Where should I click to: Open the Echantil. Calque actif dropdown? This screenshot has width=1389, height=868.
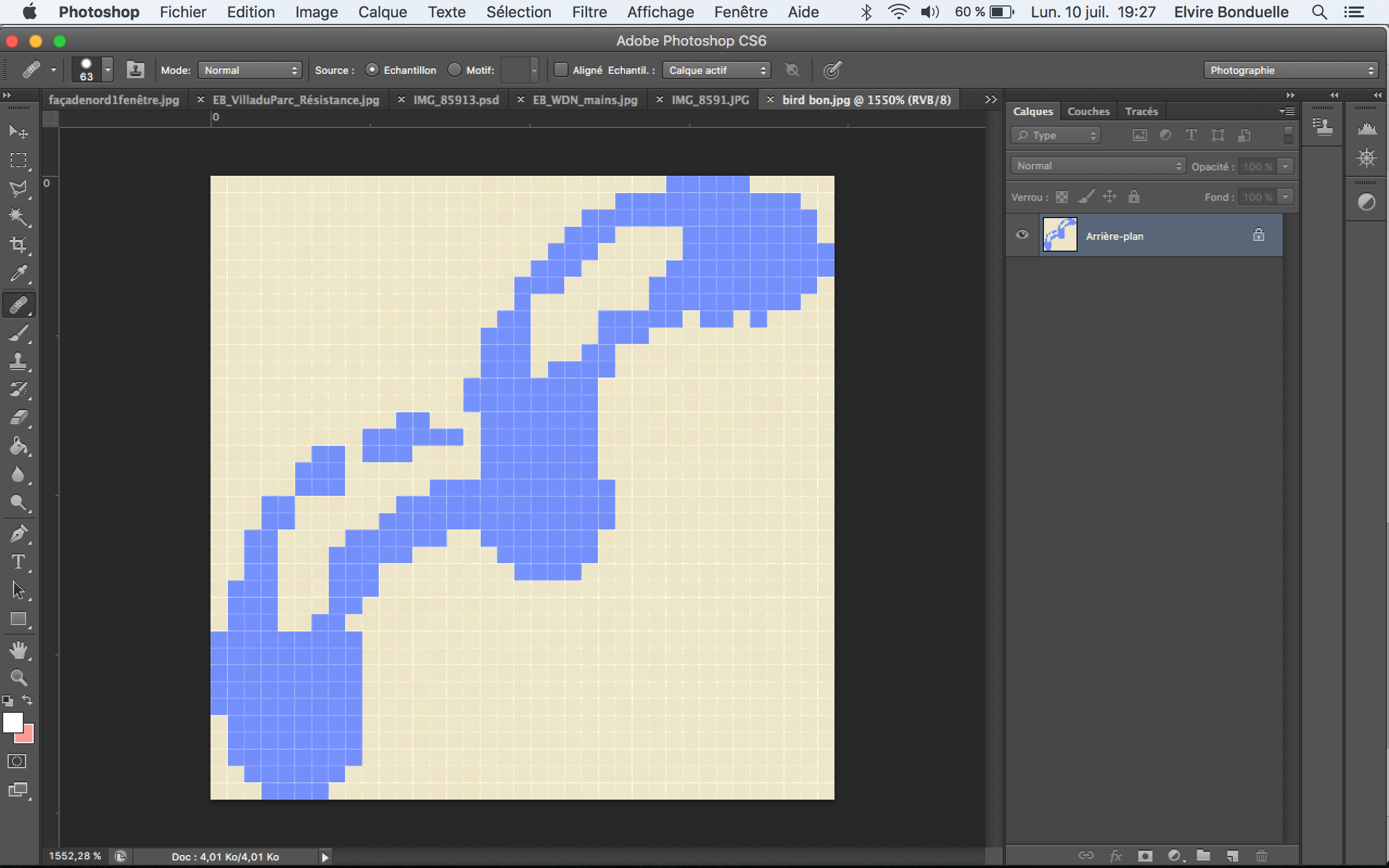coord(716,70)
